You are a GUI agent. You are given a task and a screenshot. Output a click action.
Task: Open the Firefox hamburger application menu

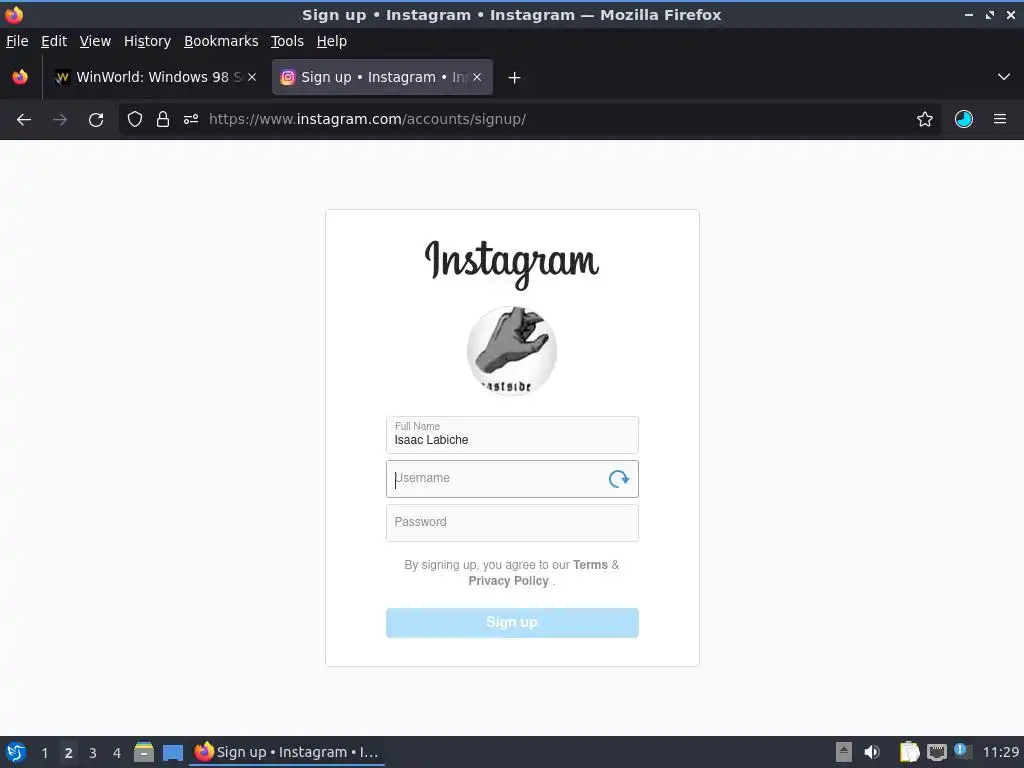[1000, 120]
